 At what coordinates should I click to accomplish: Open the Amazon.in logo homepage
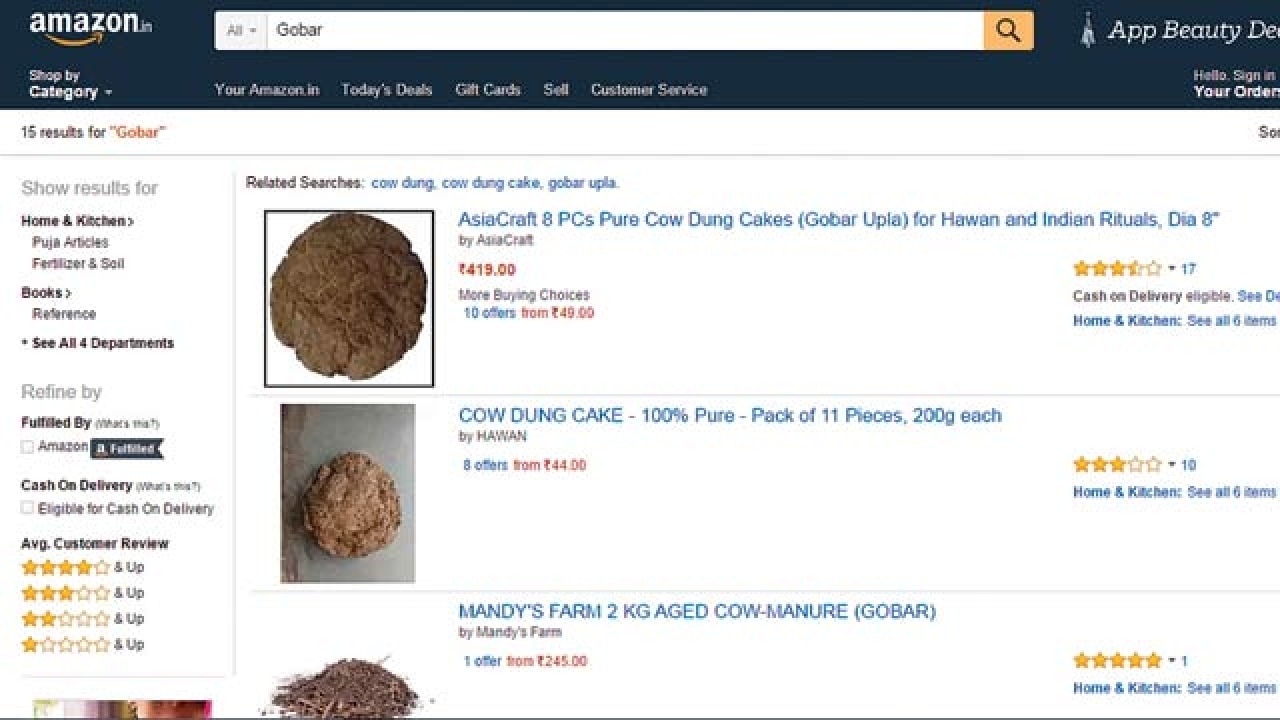coord(90,27)
